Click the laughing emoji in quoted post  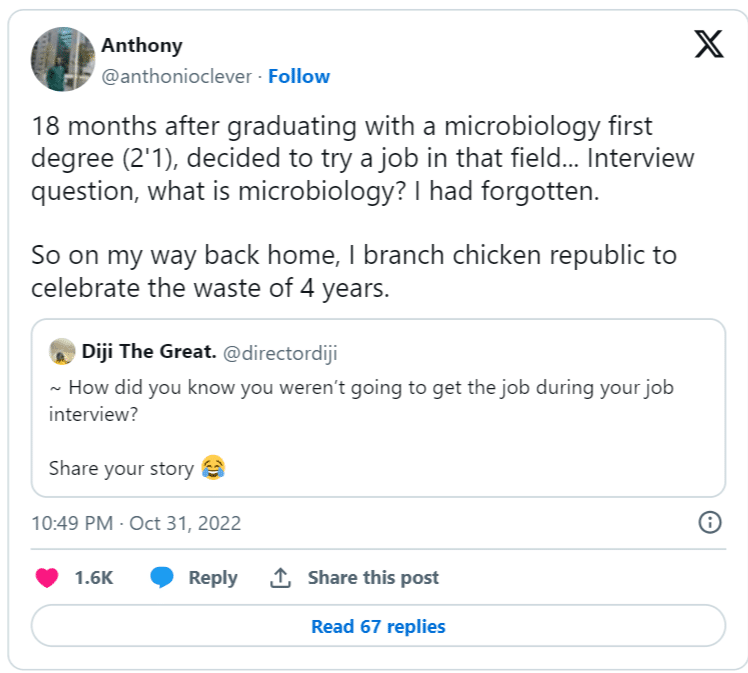pyautogui.click(x=212, y=467)
